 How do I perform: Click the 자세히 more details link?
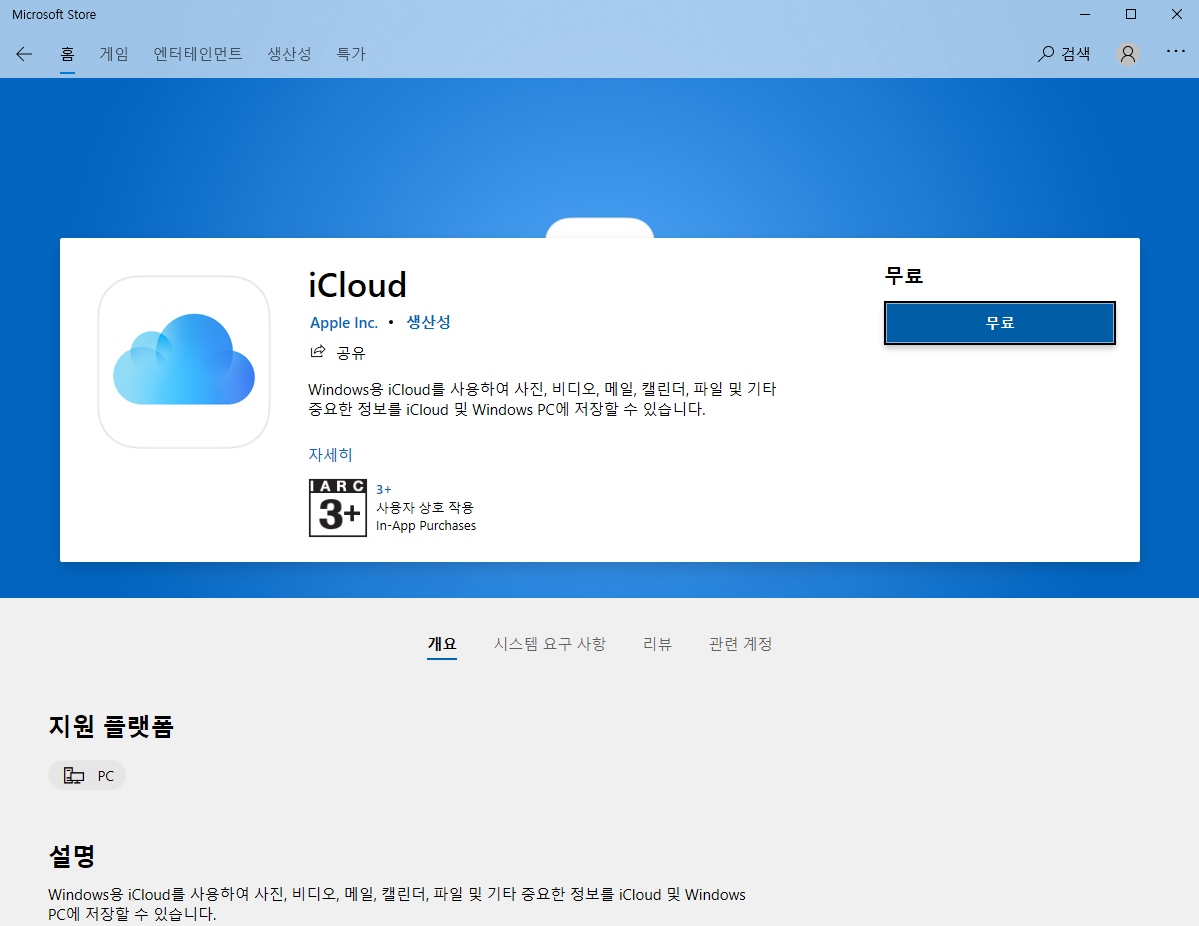[330, 454]
